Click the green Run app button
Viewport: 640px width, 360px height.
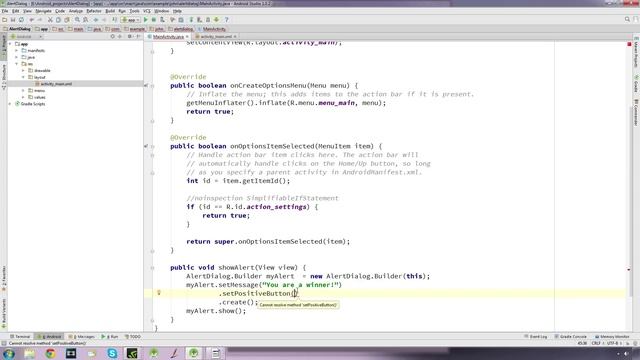coord(146,20)
